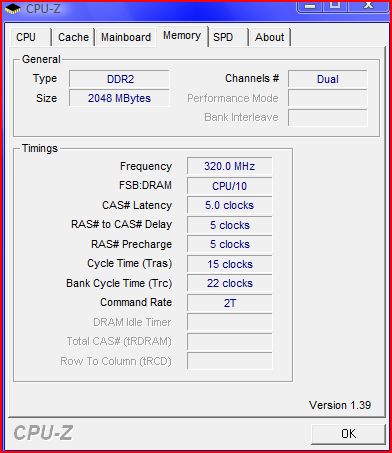The height and width of the screenshot is (453, 392).
Task: Click the Command Rate 2T field
Action: pyautogui.click(x=229, y=303)
